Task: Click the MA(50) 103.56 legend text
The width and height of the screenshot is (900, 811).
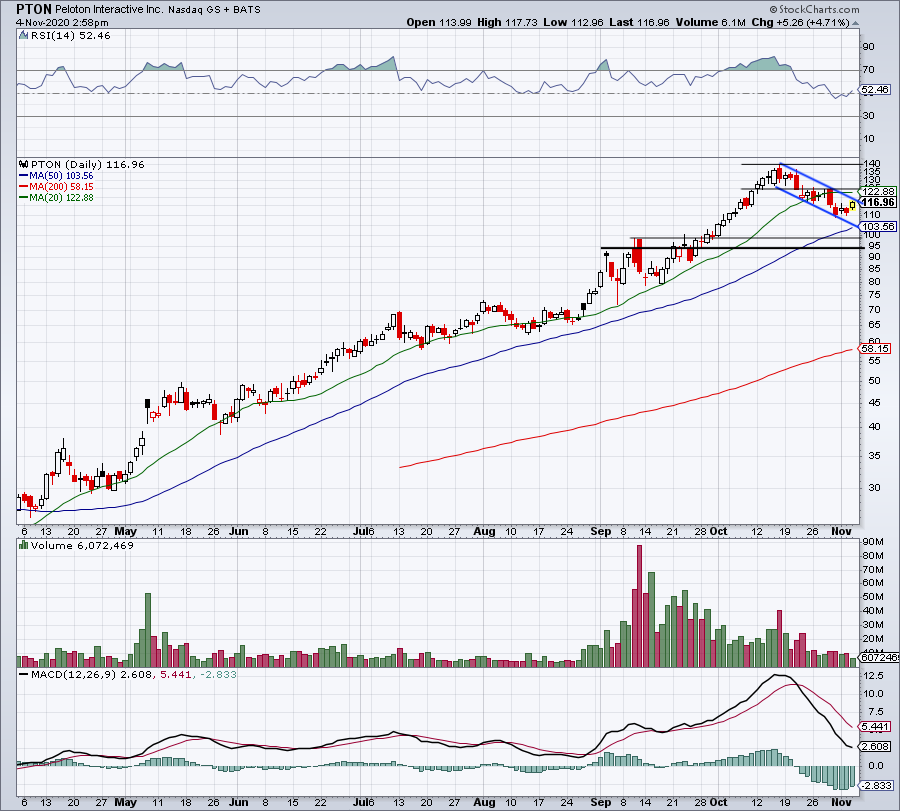Action: 61,176
